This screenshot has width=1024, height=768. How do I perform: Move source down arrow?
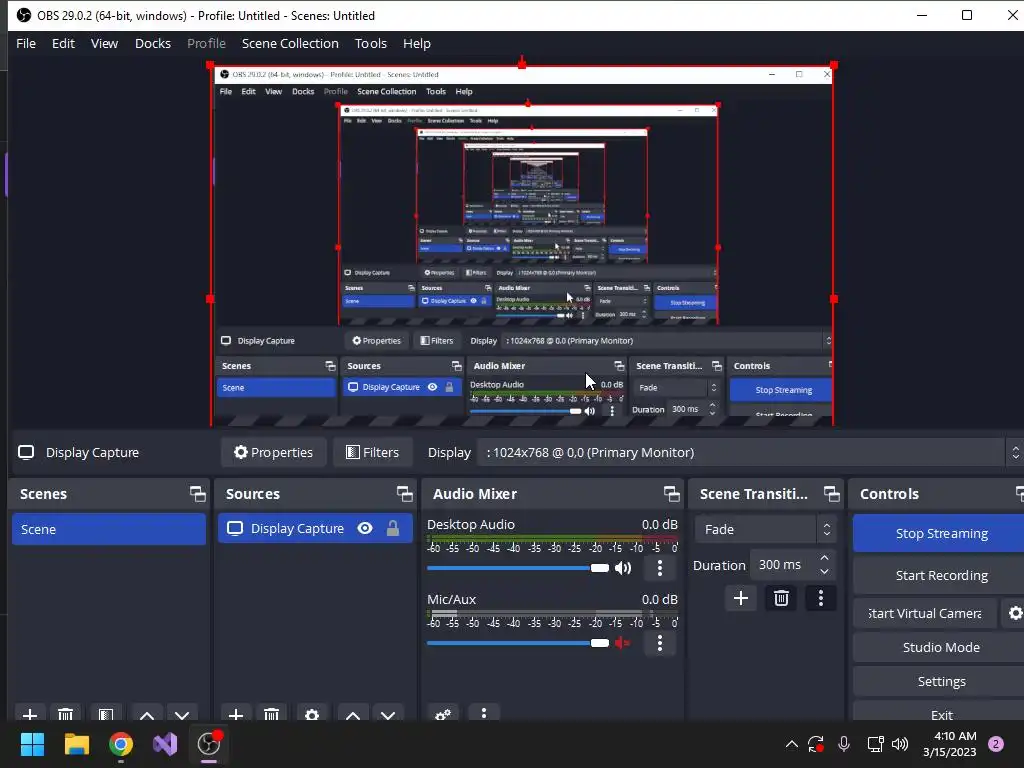[388, 714]
